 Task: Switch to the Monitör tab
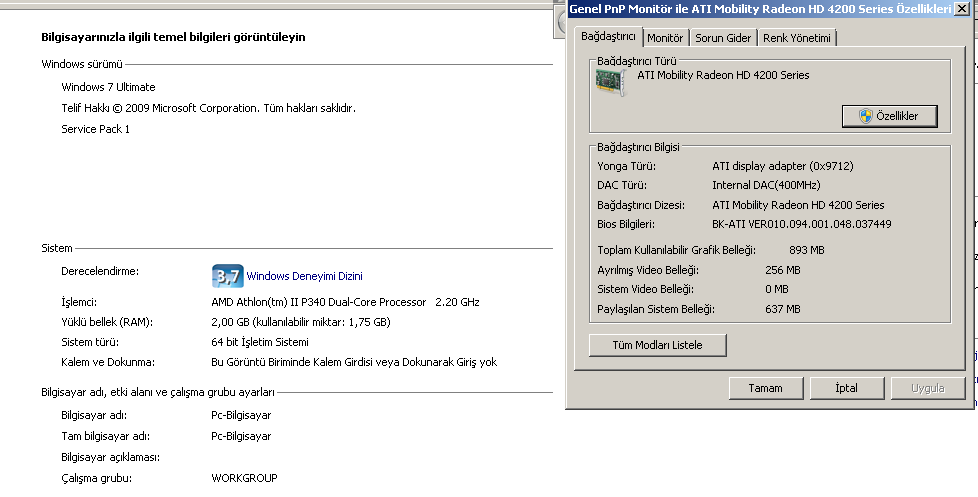click(665, 38)
